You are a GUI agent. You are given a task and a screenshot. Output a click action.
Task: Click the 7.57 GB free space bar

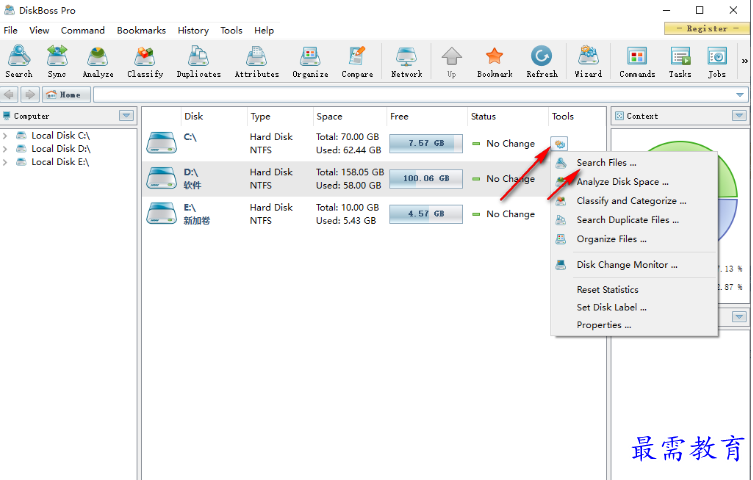[x=426, y=143]
